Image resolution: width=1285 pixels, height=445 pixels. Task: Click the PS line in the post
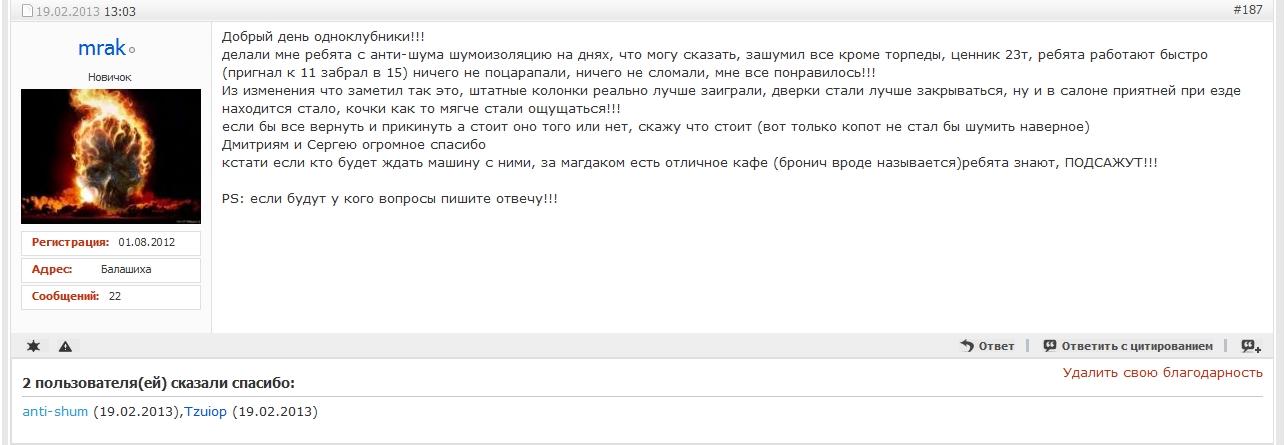point(390,199)
